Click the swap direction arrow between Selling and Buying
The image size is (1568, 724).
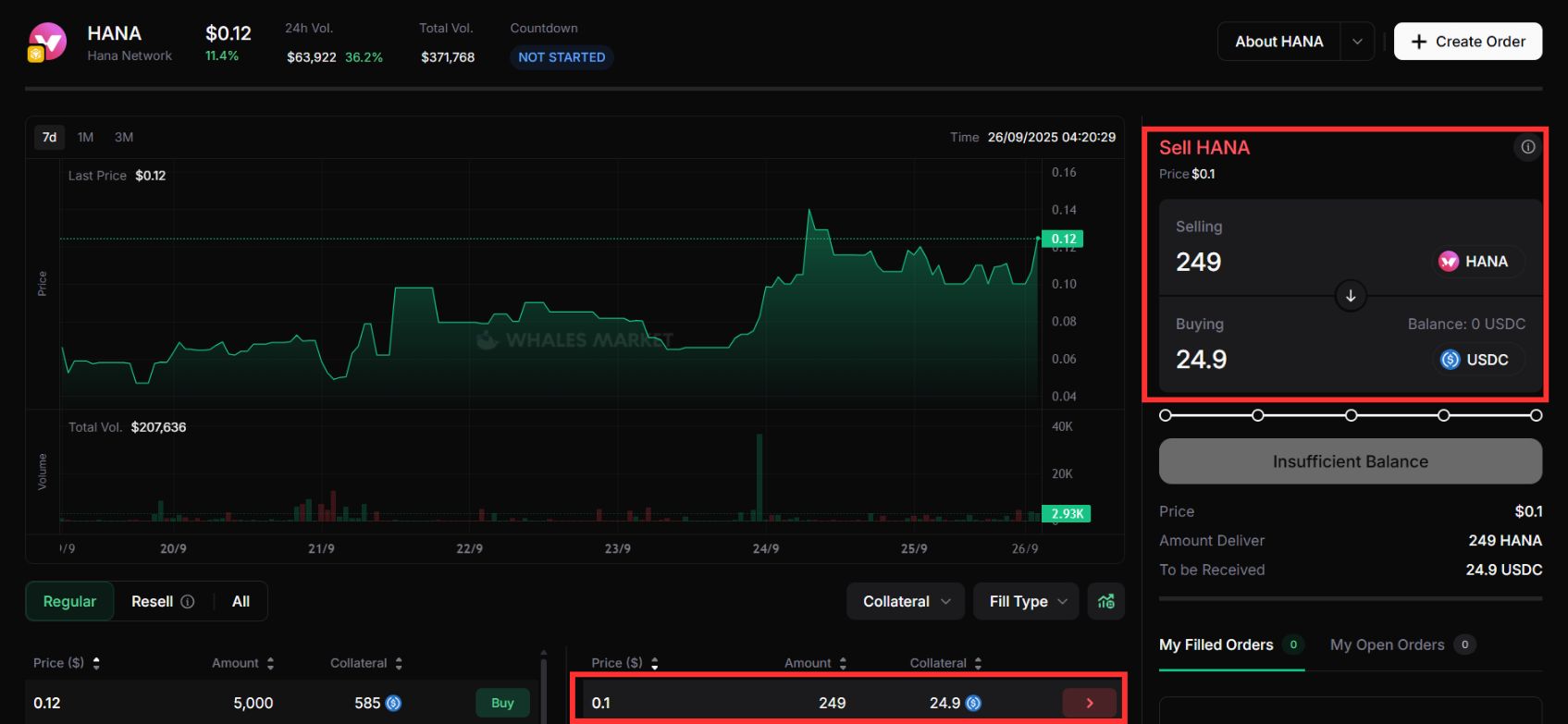[1351, 296]
